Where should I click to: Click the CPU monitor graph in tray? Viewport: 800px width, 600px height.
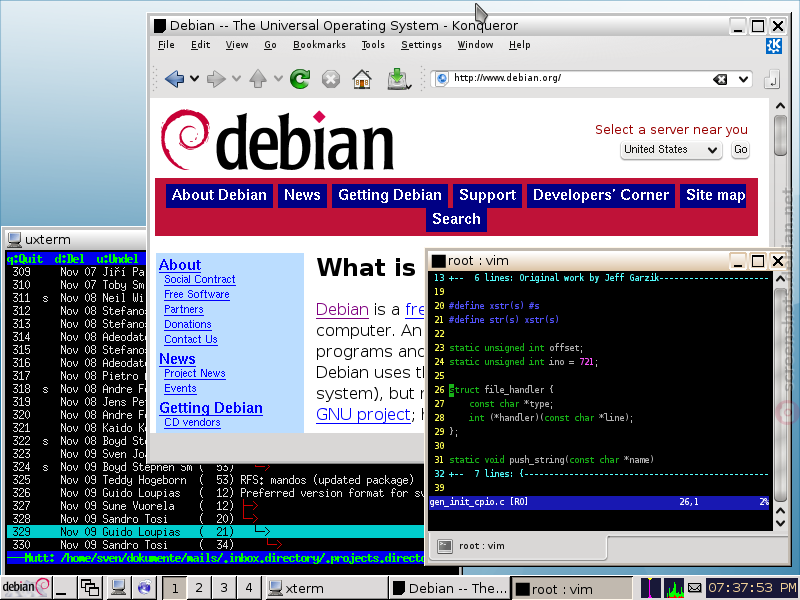pos(673,588)
